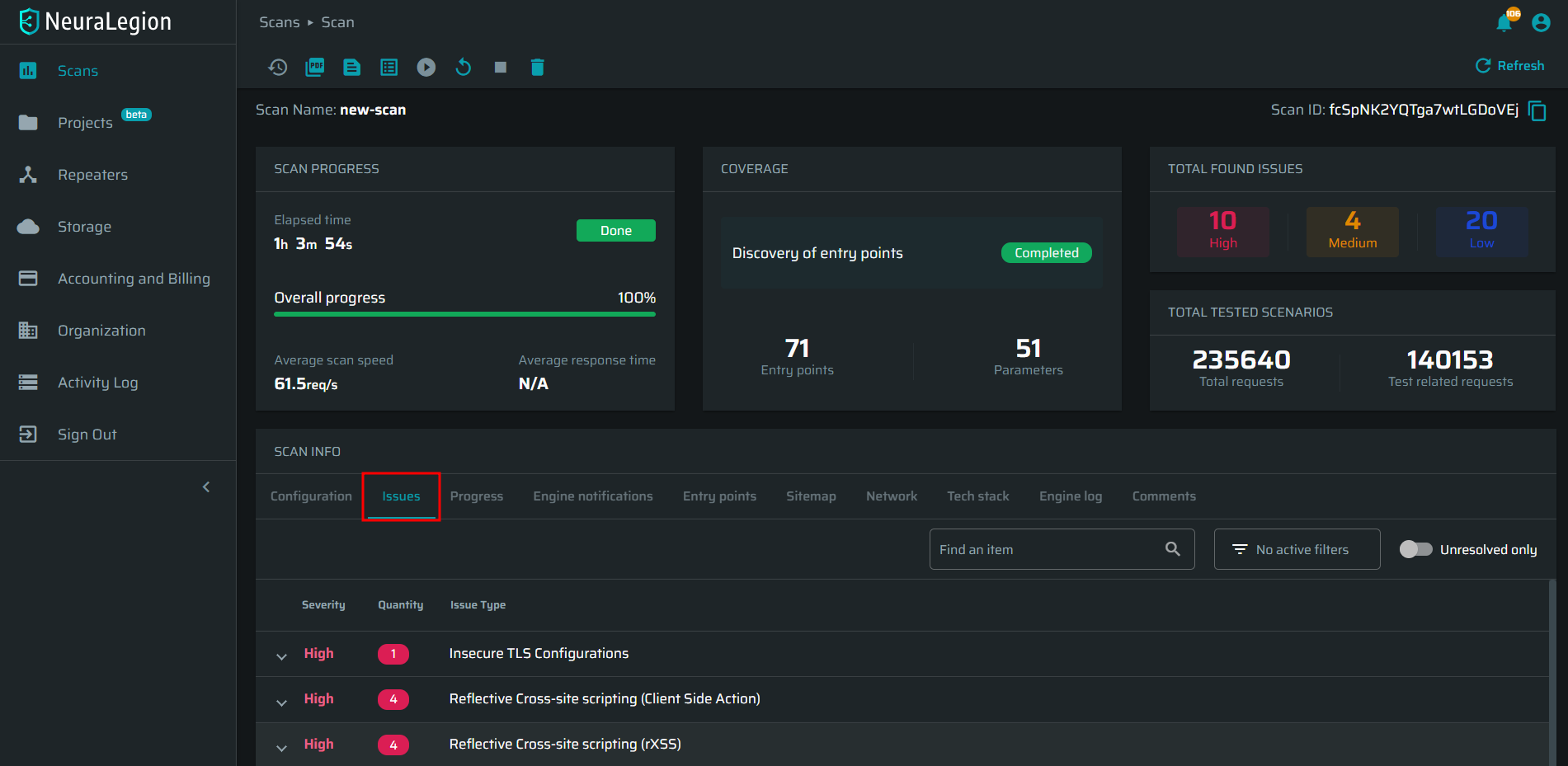1568x766 pixels.
Task: Open the user account profile icon
Action: click(1541, 22)
